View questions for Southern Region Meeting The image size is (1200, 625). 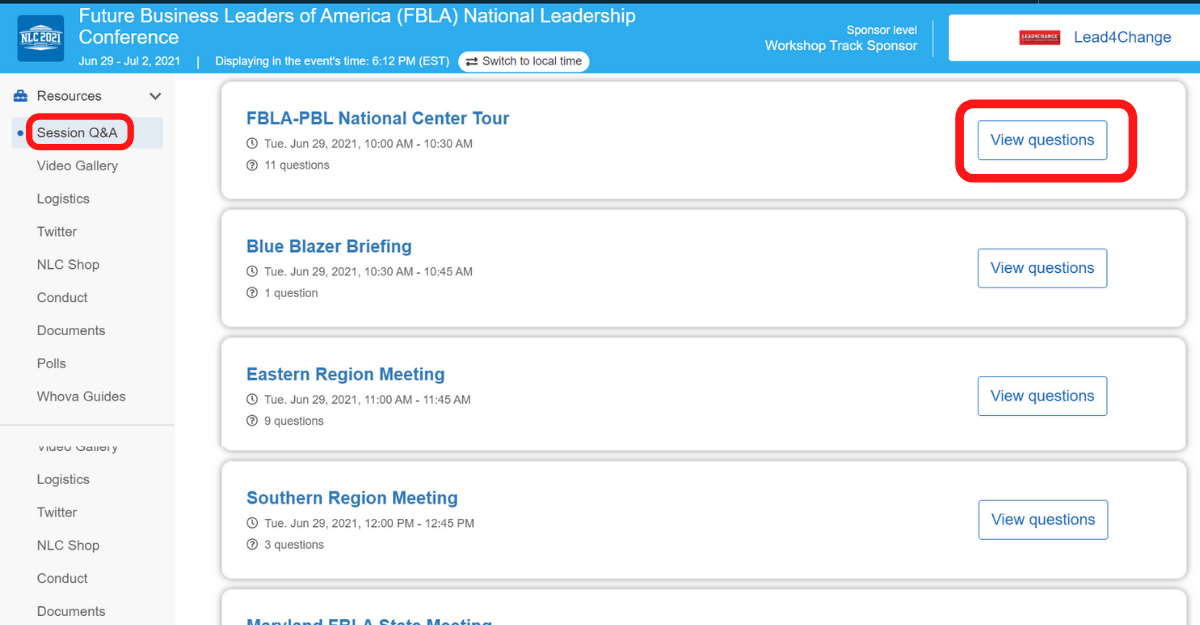pos(1042,520)
